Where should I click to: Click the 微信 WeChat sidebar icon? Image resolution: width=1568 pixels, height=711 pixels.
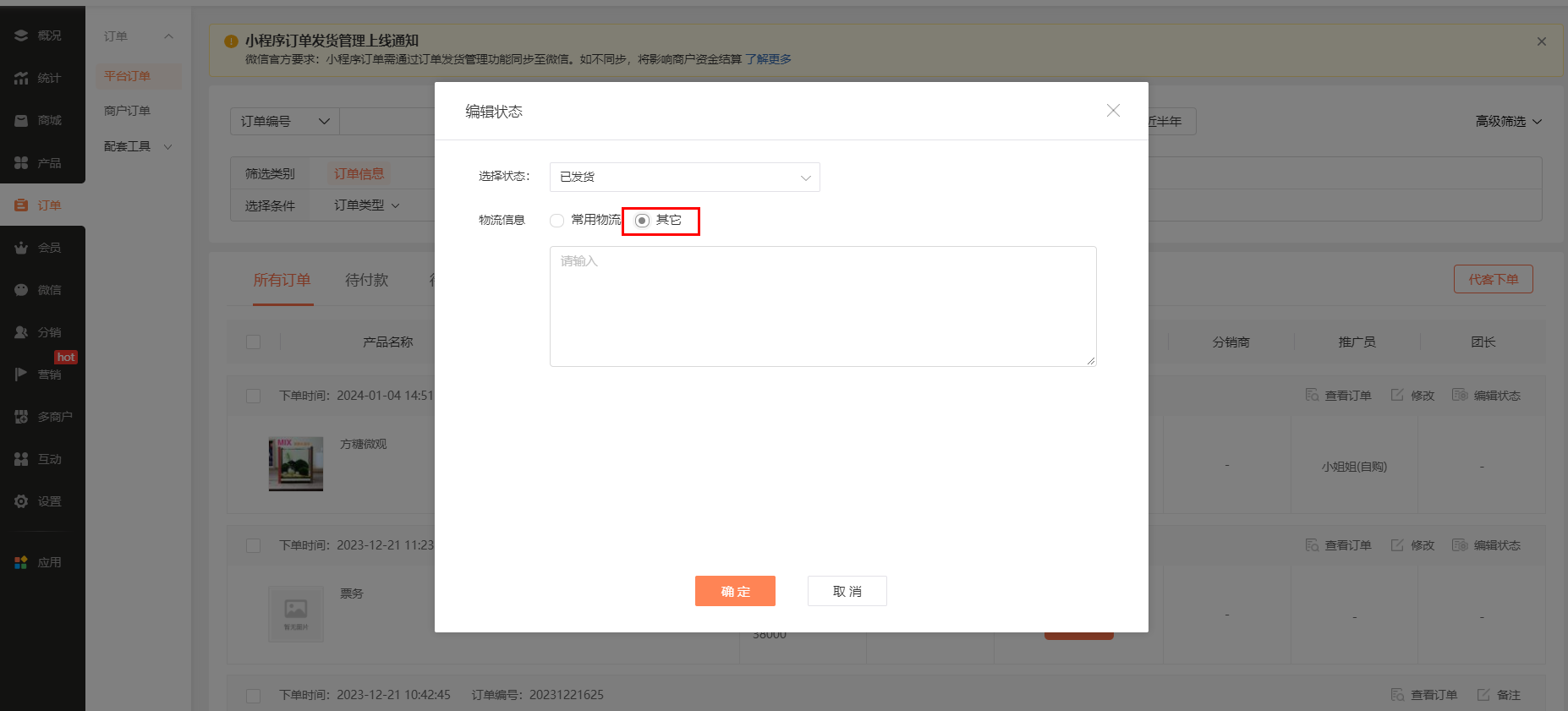point(21,290)
